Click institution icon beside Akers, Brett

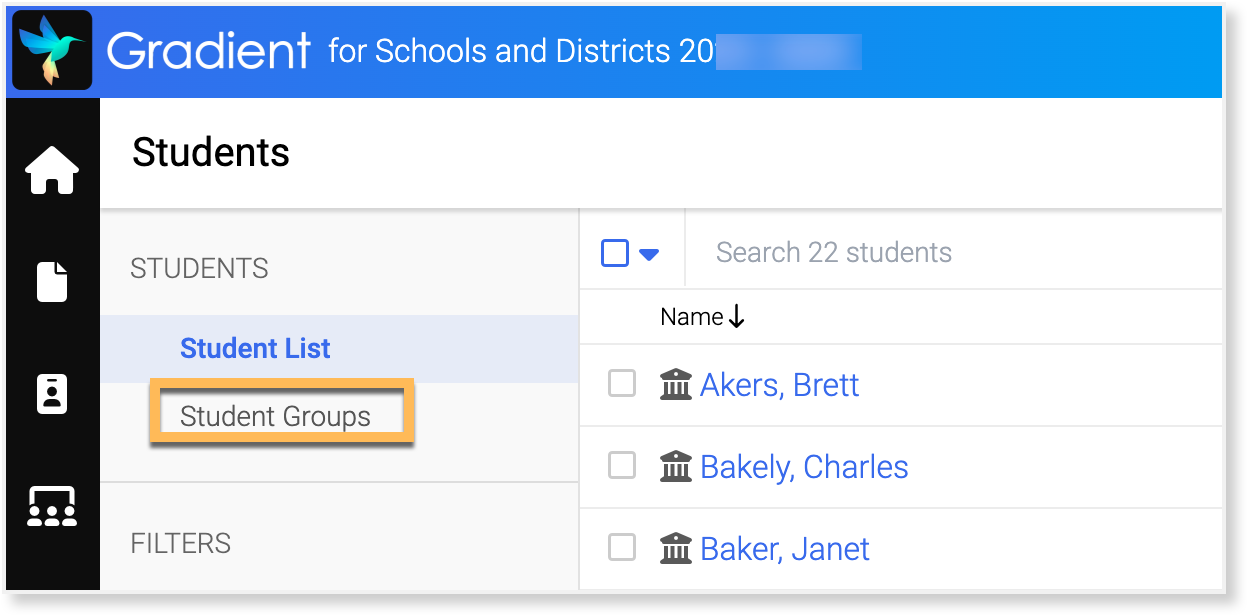(677, 384)
